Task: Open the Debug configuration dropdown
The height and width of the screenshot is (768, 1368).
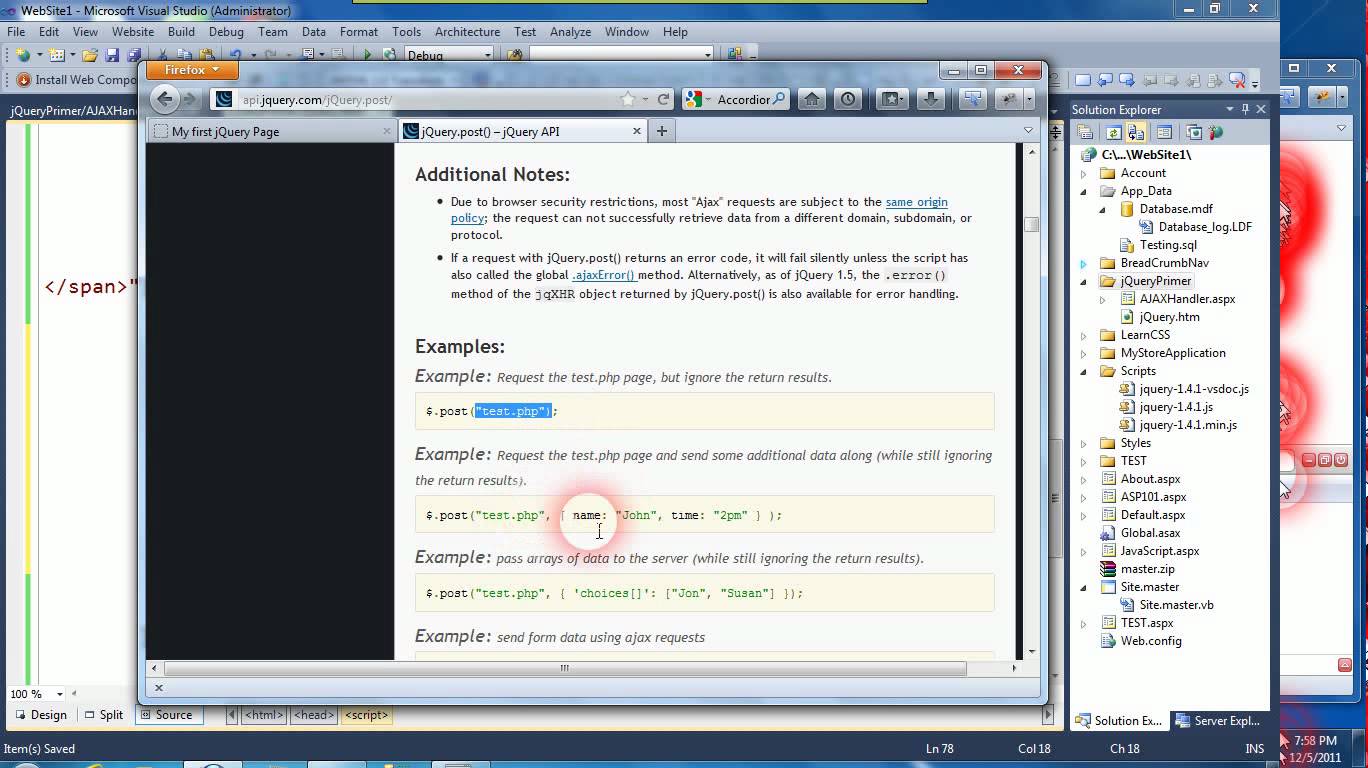Action: 487,55
